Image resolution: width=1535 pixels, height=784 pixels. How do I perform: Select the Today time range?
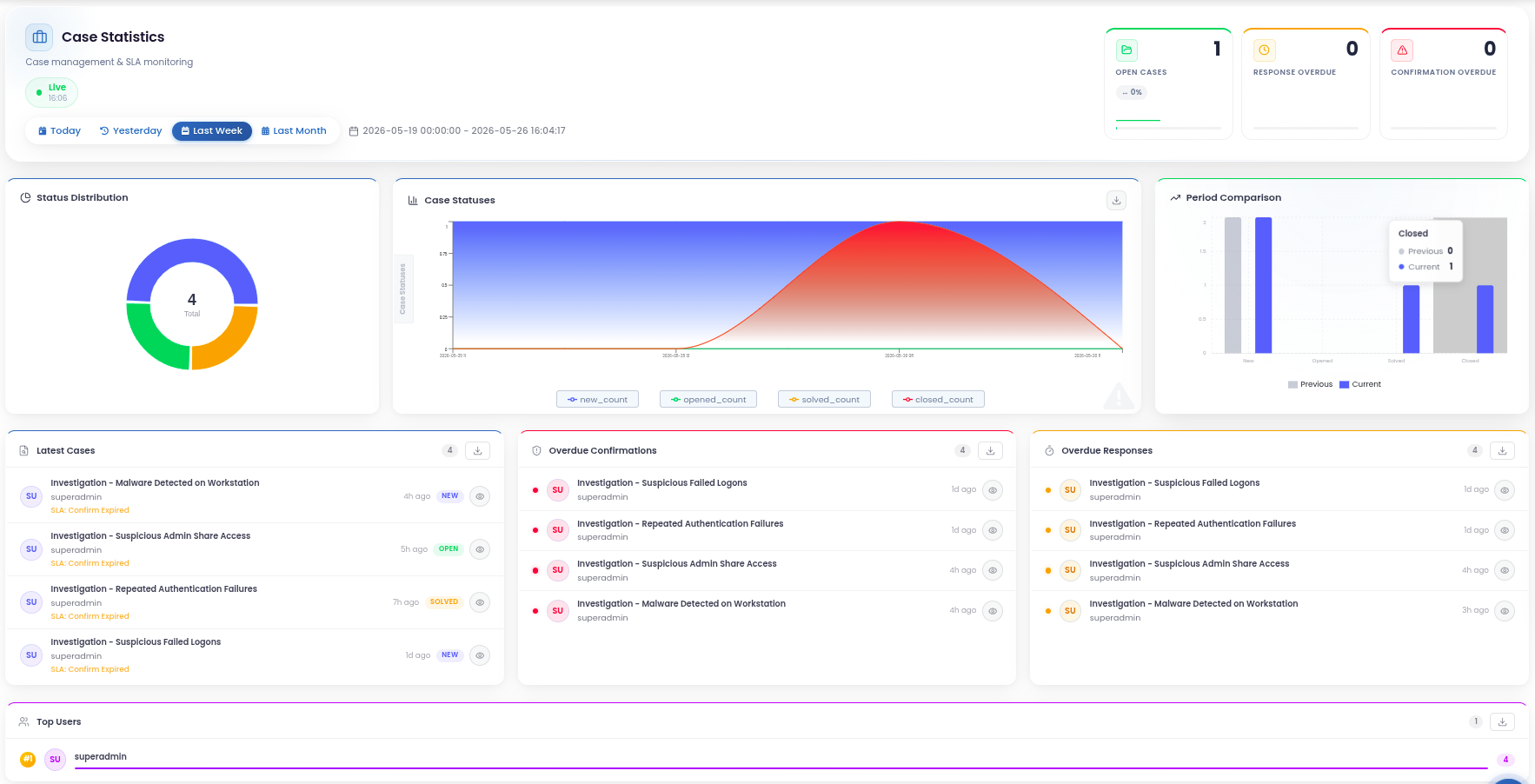point(59,131)
